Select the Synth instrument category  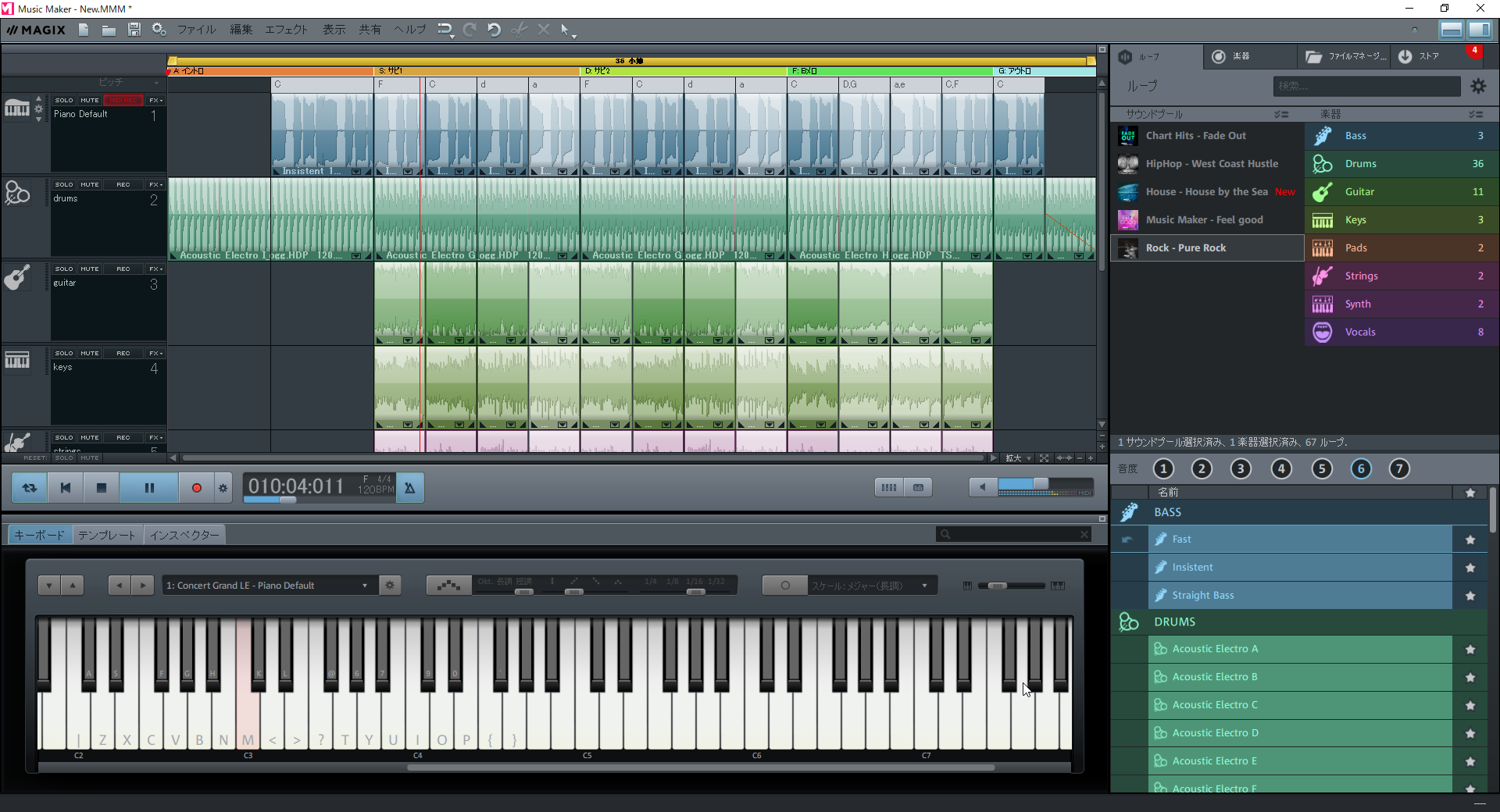tap(1402, 304)
